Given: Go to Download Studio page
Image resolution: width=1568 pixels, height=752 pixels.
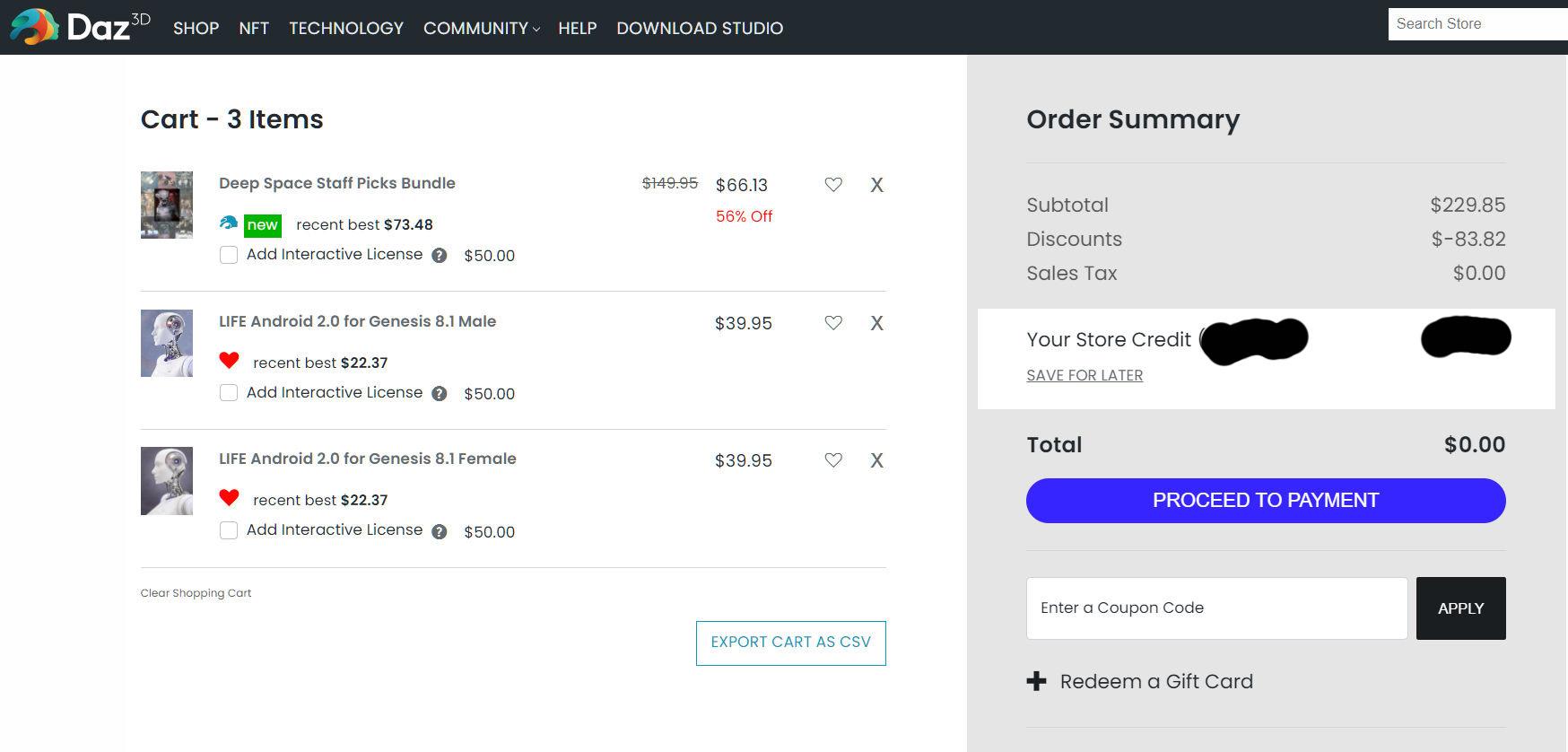Looking at the screenshot, I should [700, 28].
